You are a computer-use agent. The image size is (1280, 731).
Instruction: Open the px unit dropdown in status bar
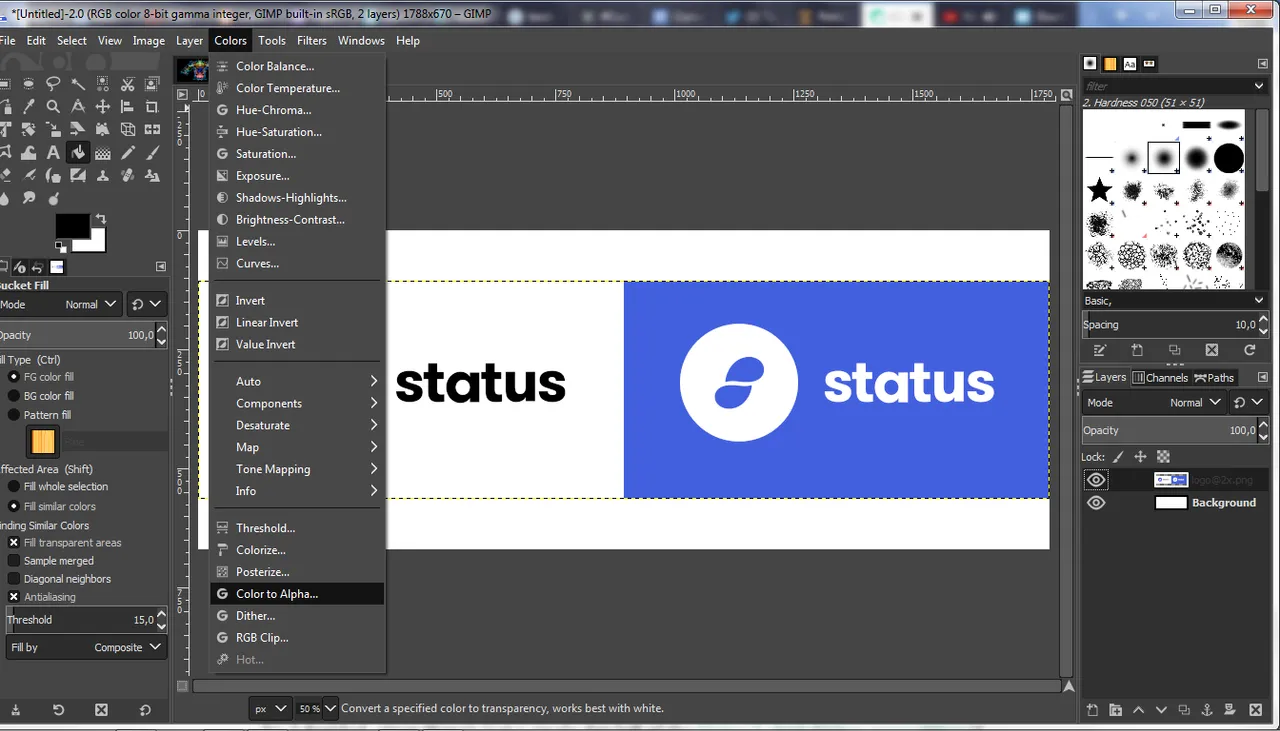point(270,708)
